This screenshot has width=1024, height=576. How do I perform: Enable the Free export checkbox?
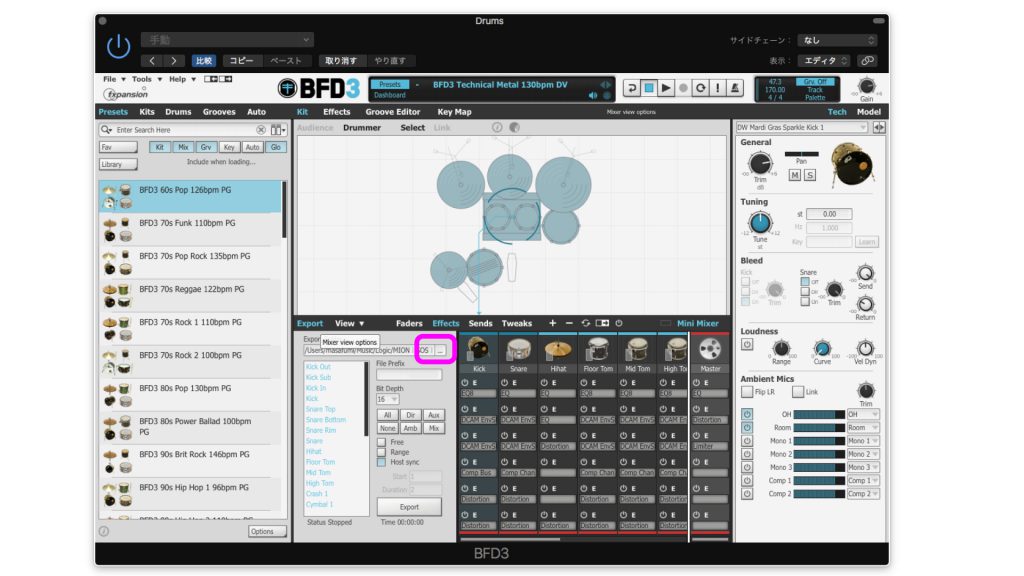click(x=381, y=442)
